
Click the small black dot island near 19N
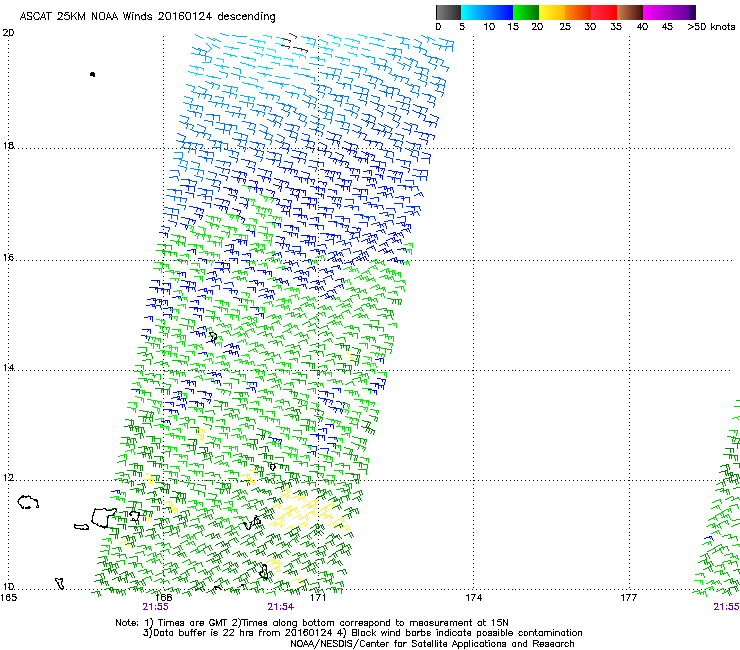tap(92, 74)
